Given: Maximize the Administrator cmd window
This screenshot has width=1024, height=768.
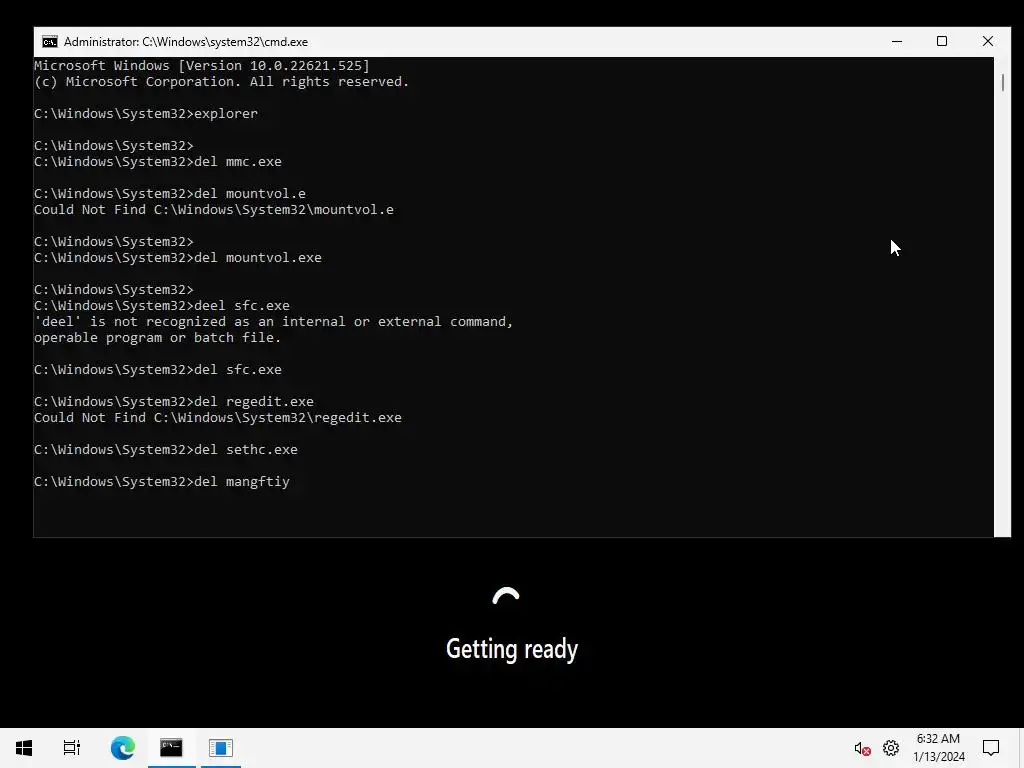Looking at the screenshot, I should pos(942,41).
